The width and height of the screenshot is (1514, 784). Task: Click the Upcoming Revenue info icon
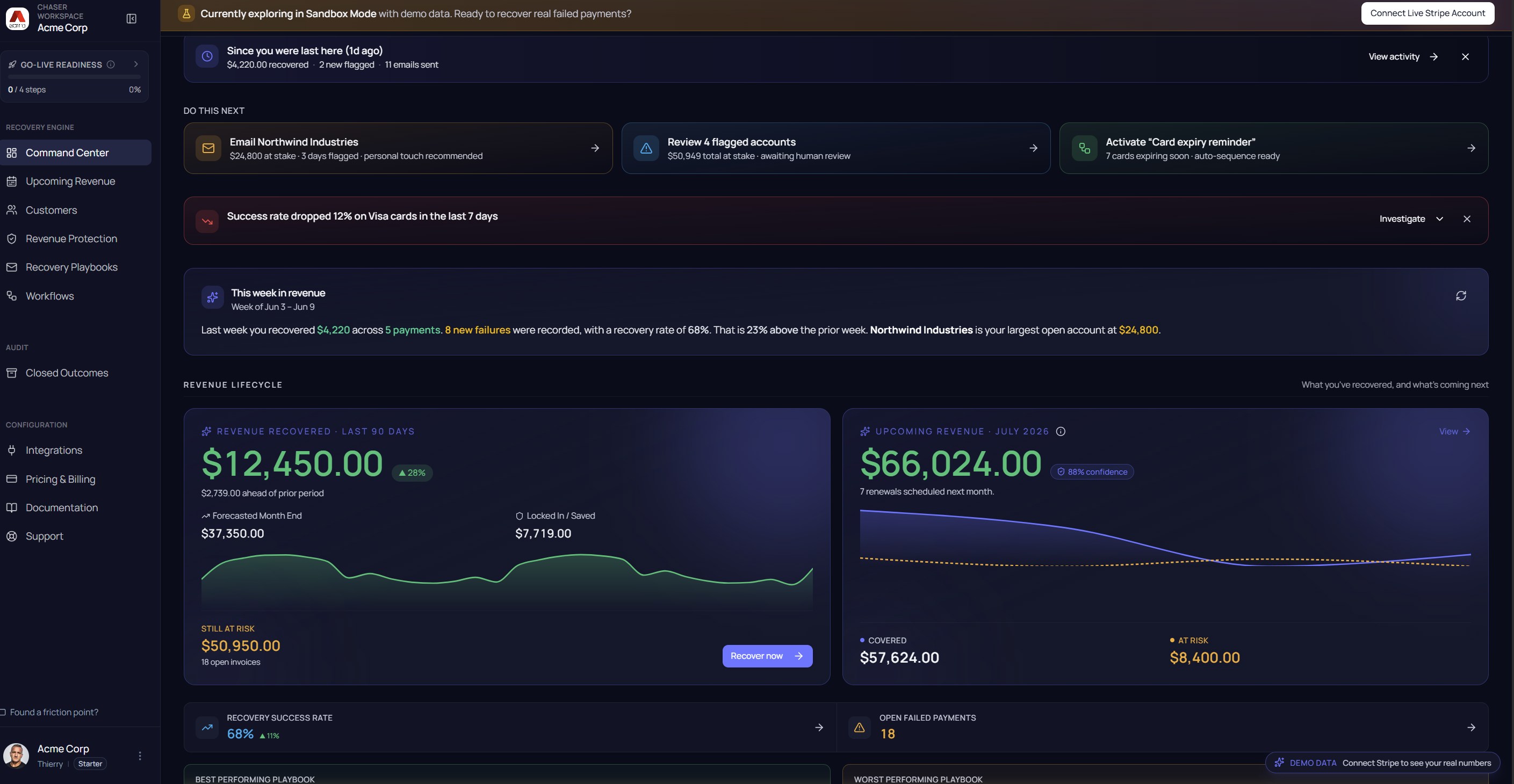[x=1060, y=432]
